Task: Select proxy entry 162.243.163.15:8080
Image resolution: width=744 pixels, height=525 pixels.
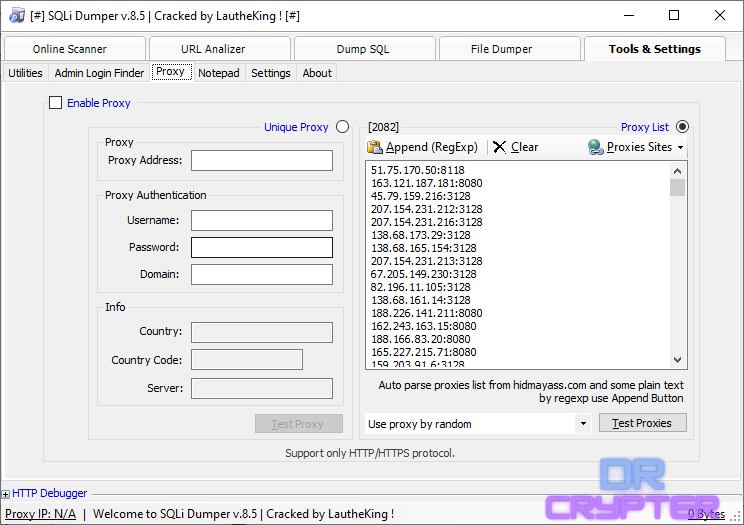Action: pos(424,326)
